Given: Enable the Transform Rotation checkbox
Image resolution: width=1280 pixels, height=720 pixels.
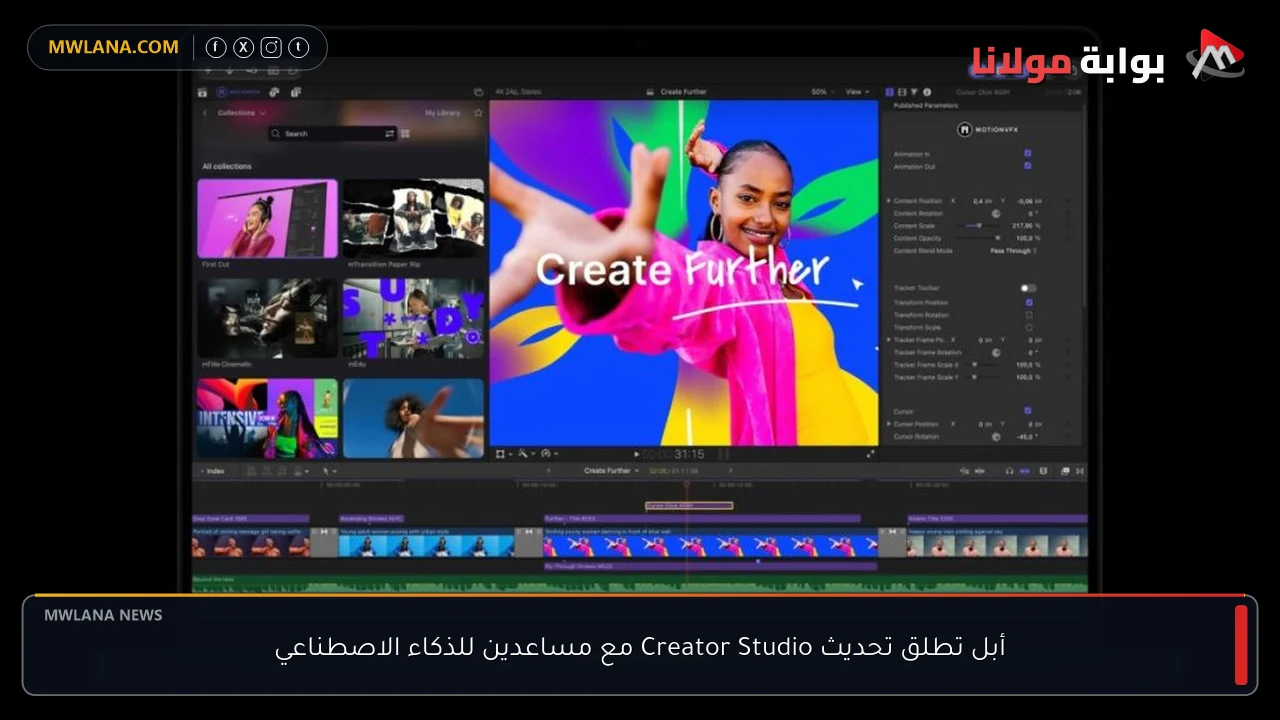Looking at the screenshot, I should tap(1029, 315).
